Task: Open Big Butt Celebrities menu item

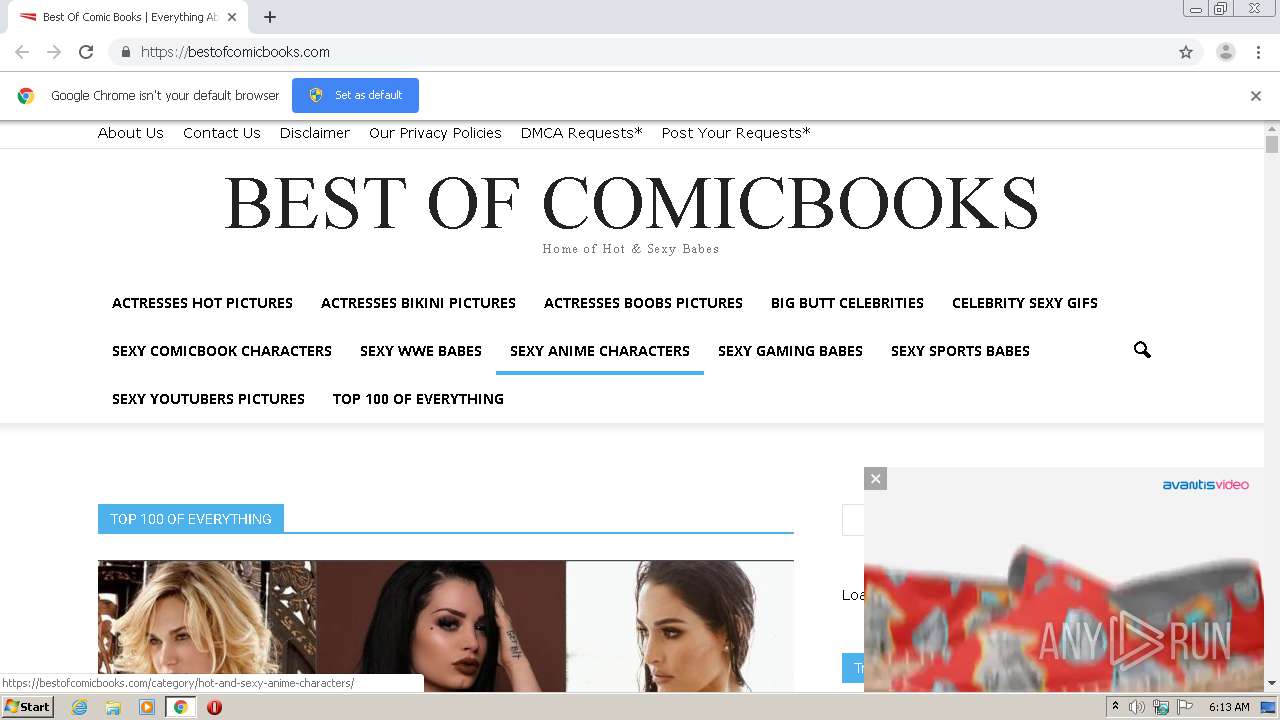Action: [x=847, y=303]
